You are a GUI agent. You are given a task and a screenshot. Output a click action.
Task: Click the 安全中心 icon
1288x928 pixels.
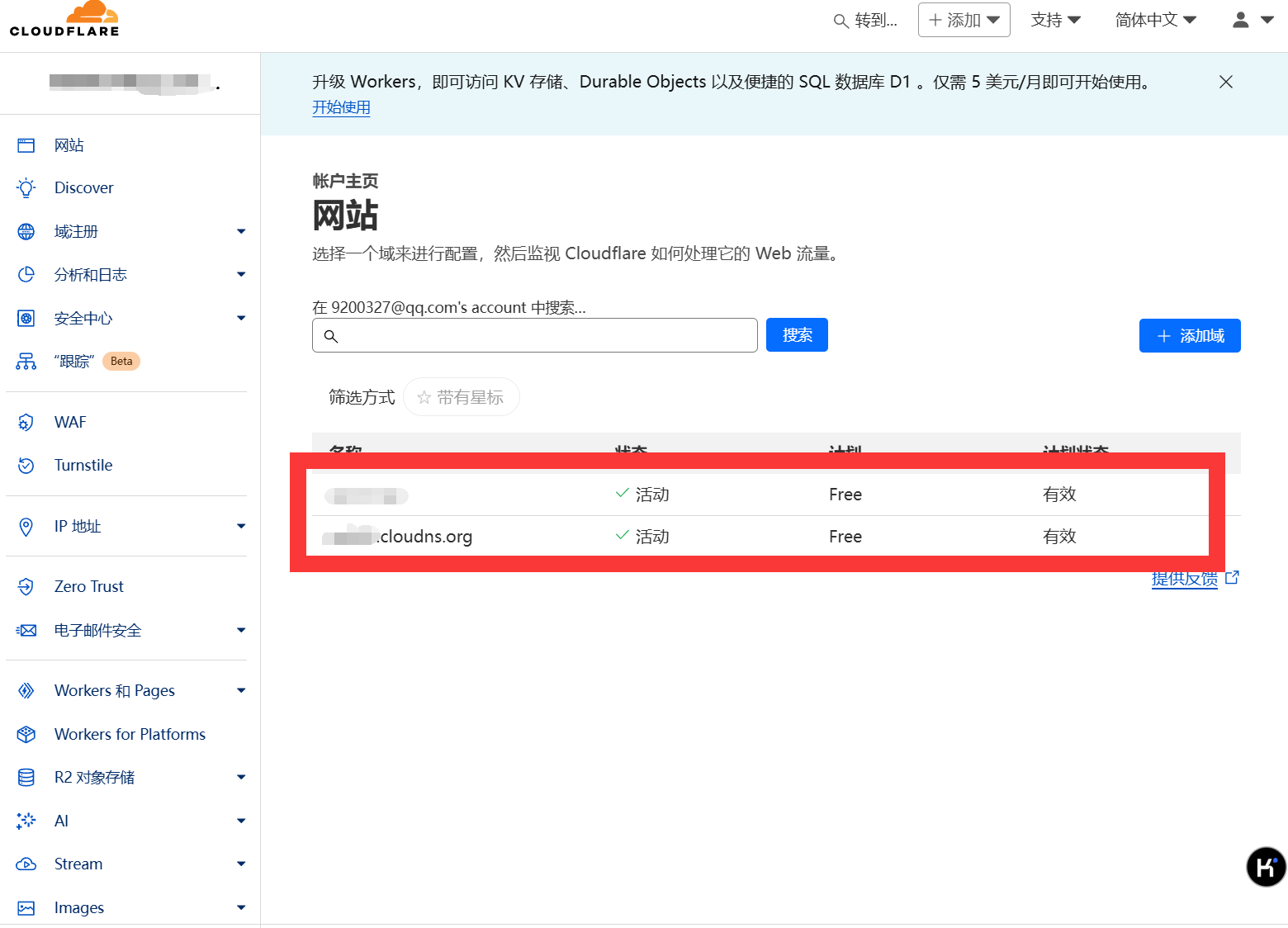tap(26, 319)
